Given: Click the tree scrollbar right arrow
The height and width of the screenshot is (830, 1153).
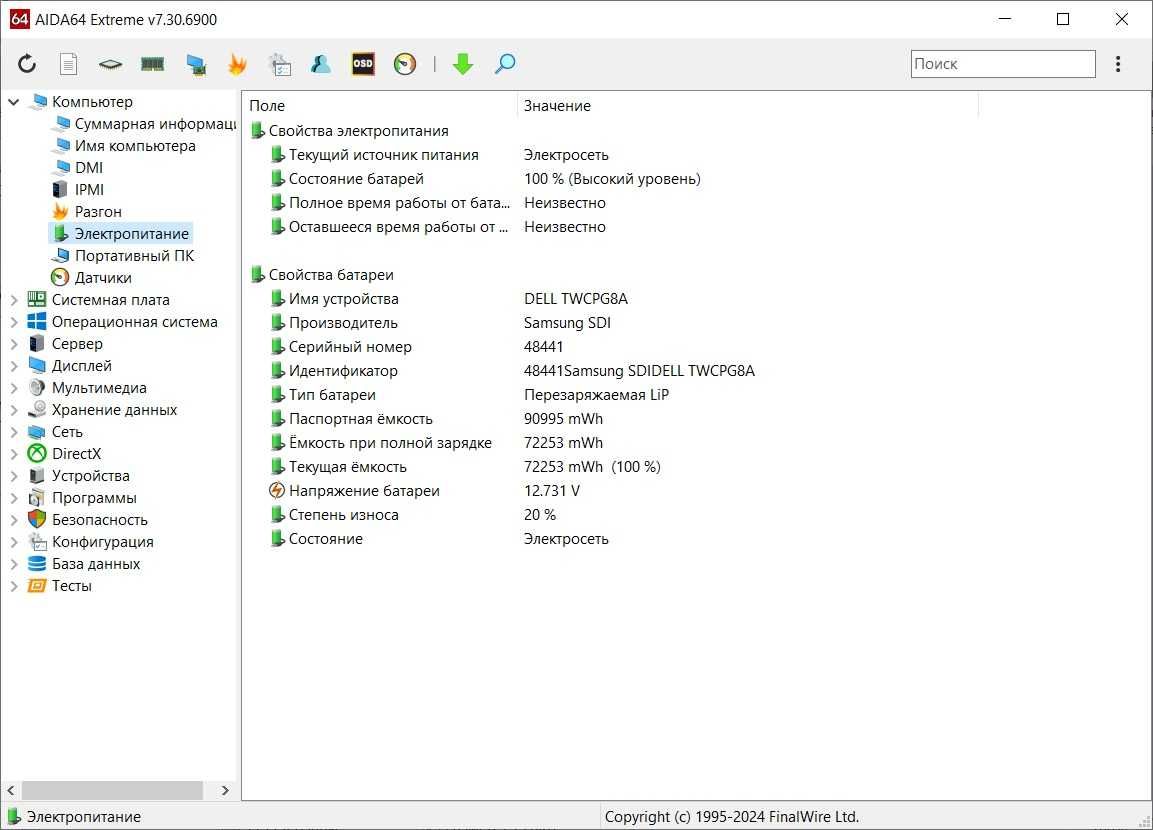Looking at the screenshot, I should tap(226, 790).
